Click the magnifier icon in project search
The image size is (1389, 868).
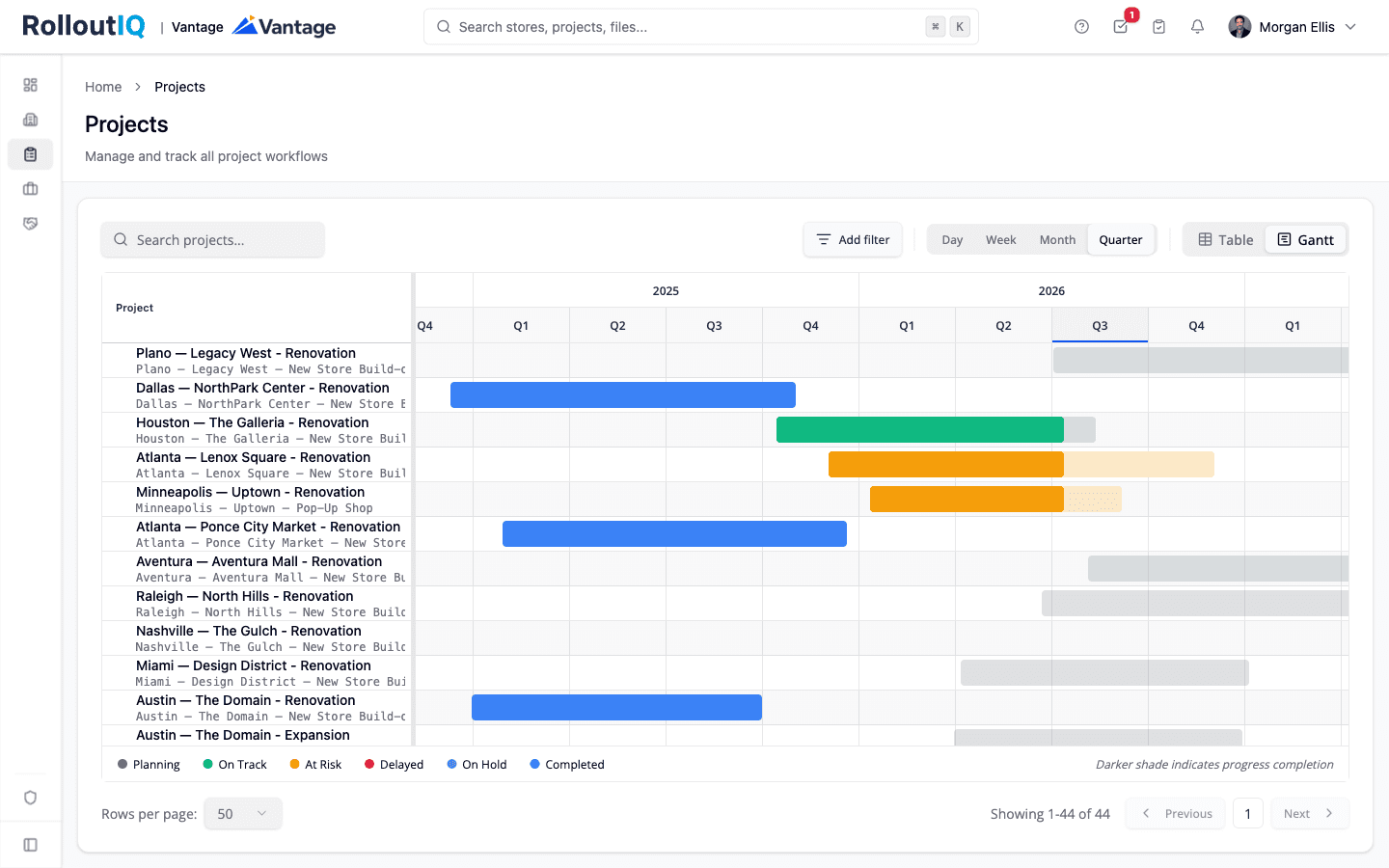pyautogui.click(x=121, y=239)
